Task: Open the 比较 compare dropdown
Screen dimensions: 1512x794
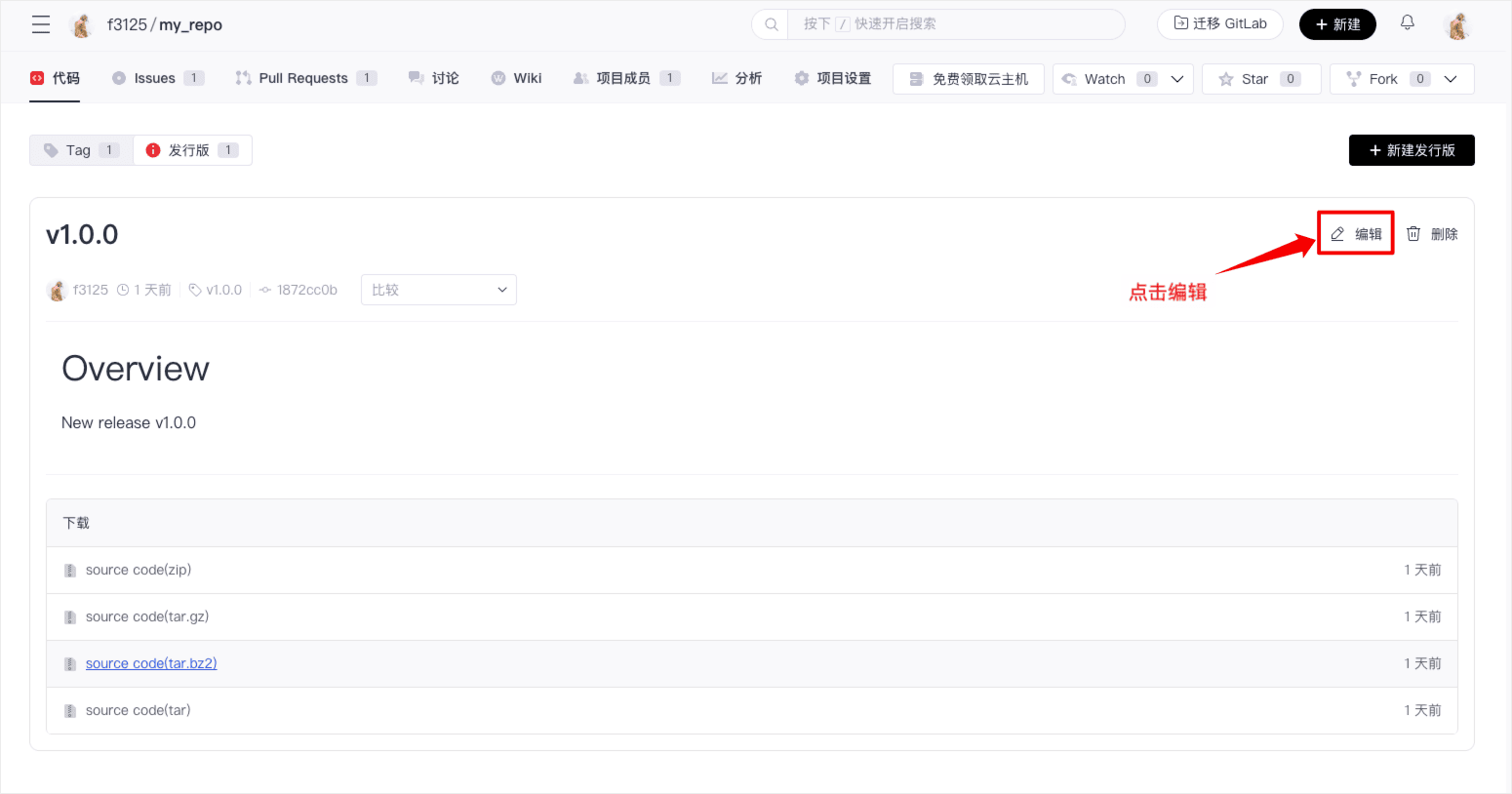Action: coord(438,290)
